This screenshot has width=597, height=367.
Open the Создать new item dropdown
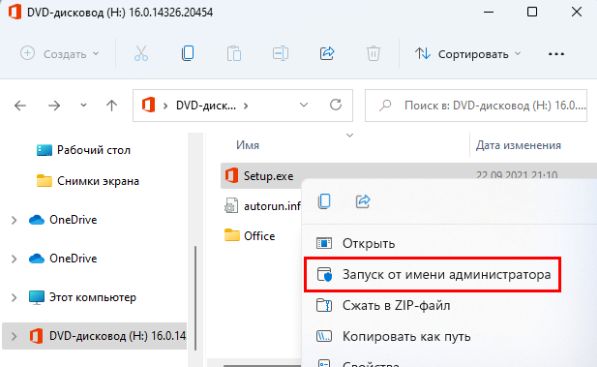coord(59,54)
